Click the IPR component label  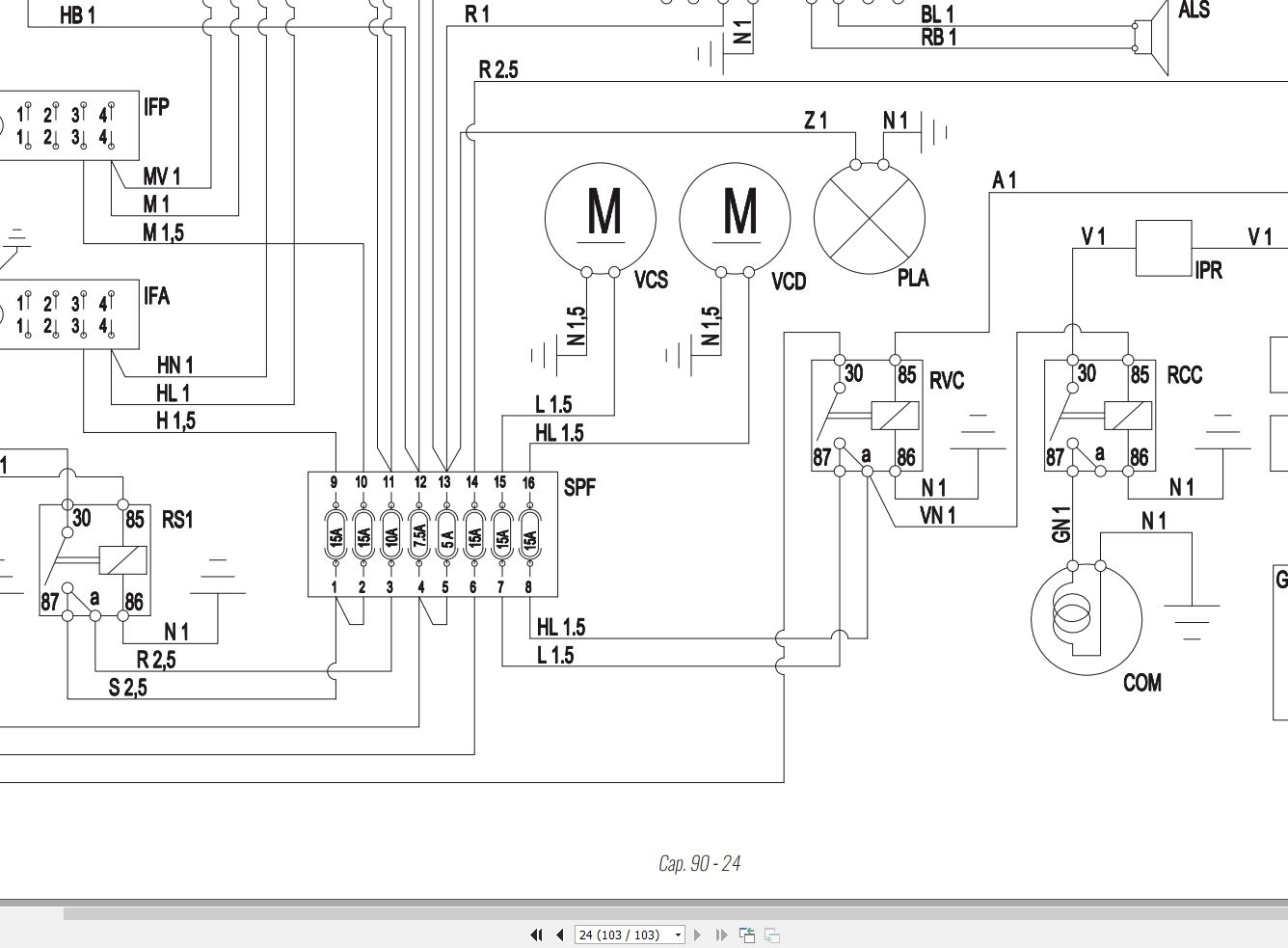(x=1209, y=270)
